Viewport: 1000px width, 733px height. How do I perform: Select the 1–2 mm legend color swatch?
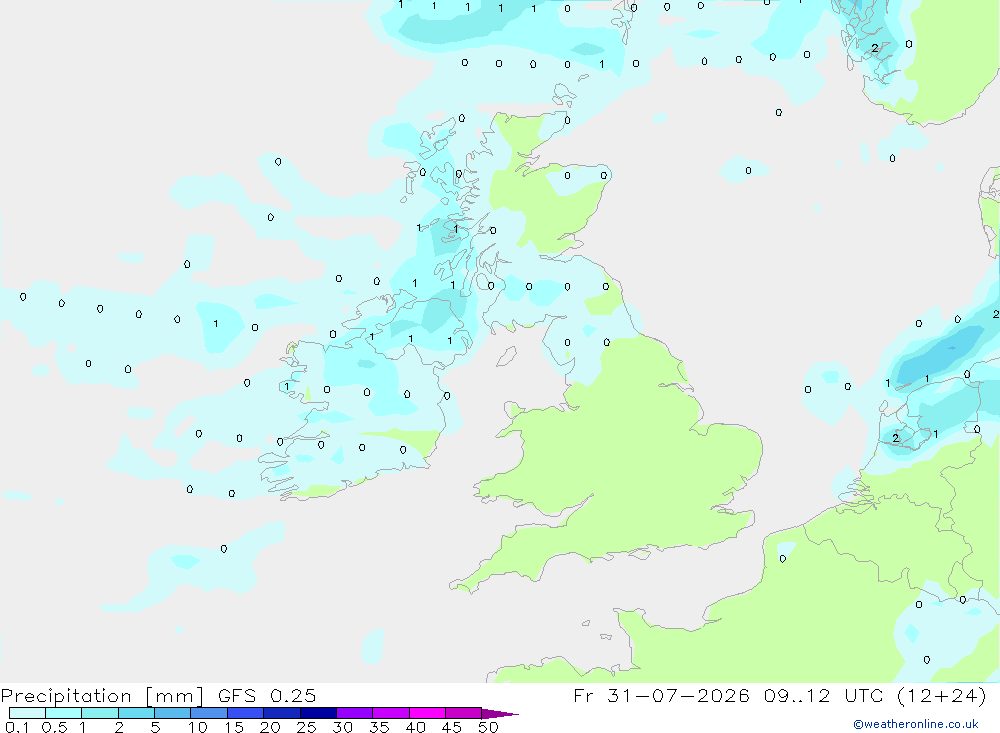pos(100,713)
